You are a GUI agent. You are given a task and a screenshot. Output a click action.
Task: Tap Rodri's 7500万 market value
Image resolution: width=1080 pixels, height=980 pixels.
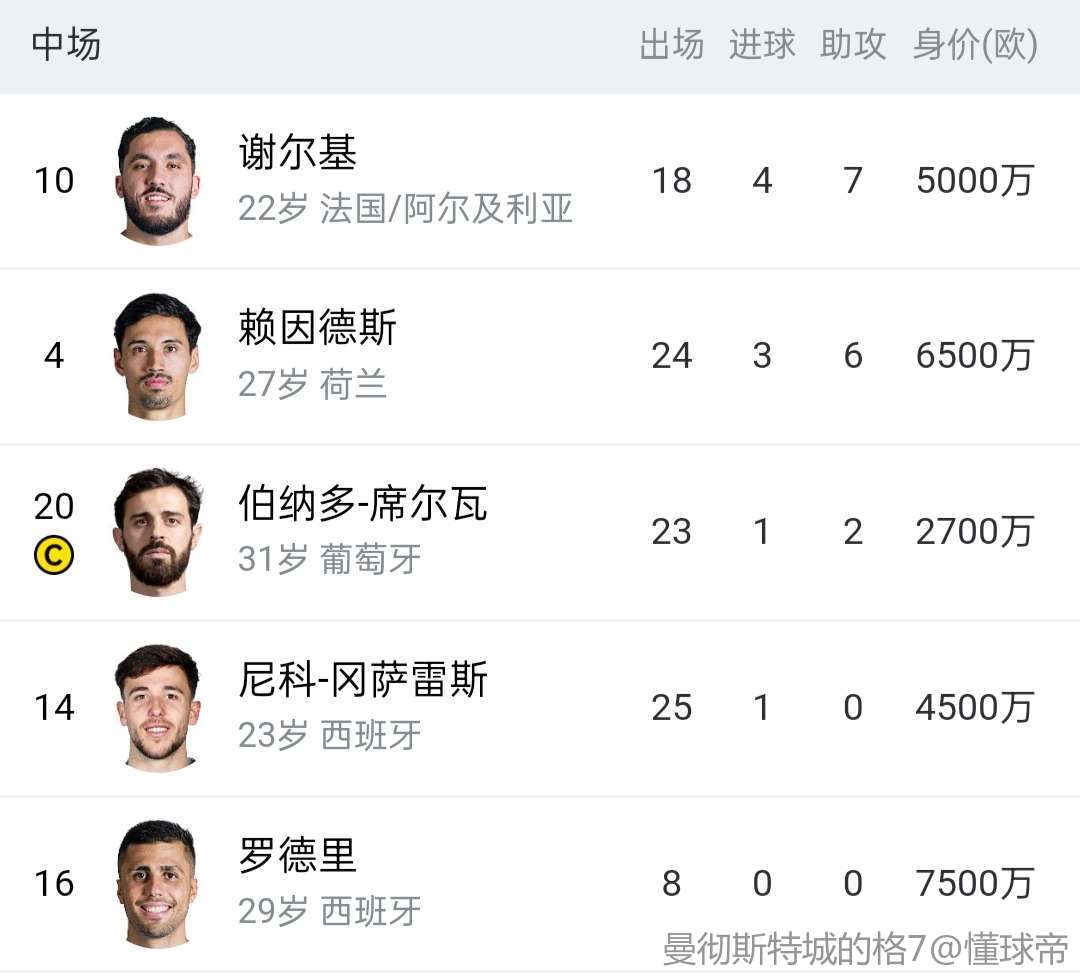point(974,883)
